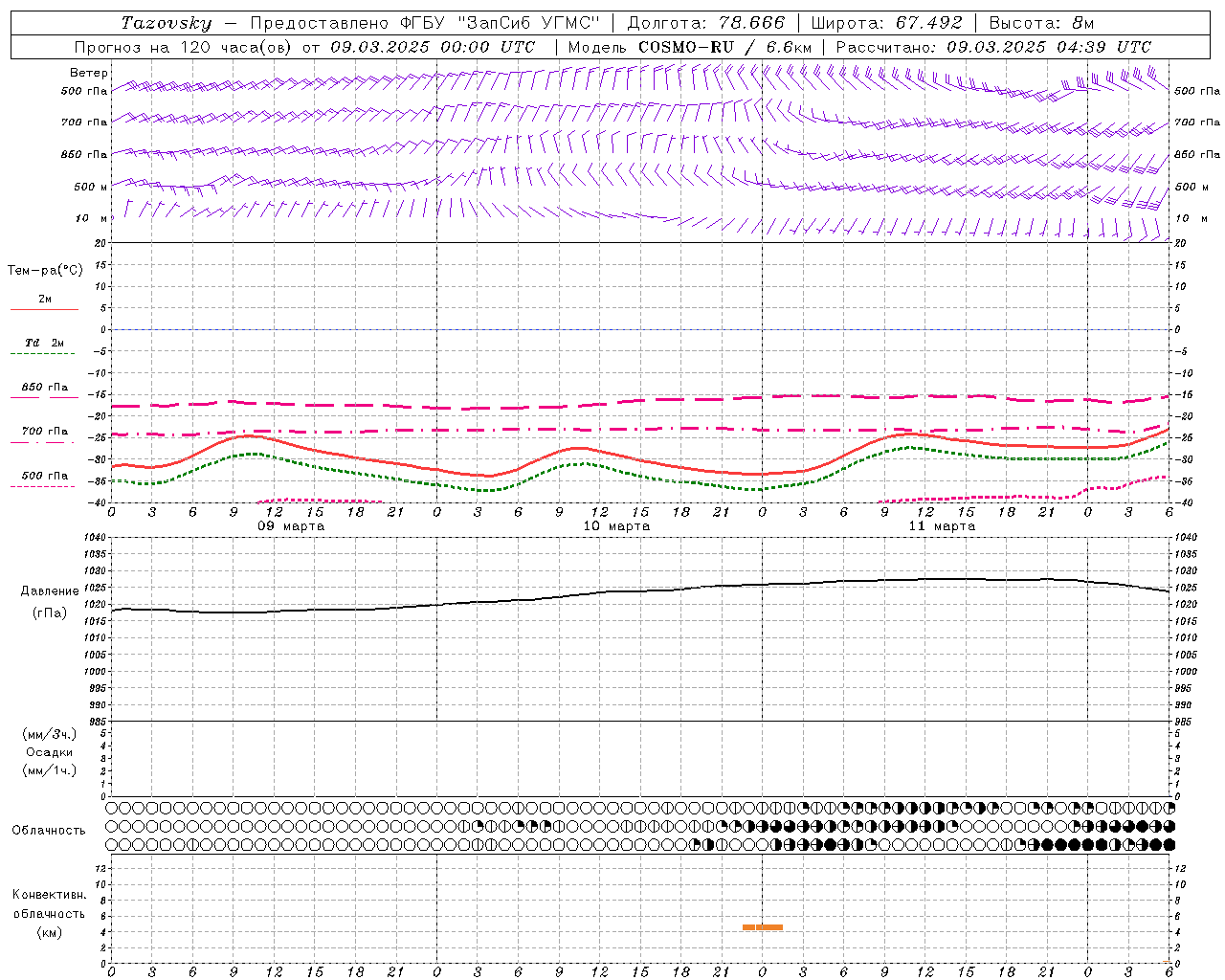Click the "(мм/3ч.)" precipitation unit label

coord(49,734)
